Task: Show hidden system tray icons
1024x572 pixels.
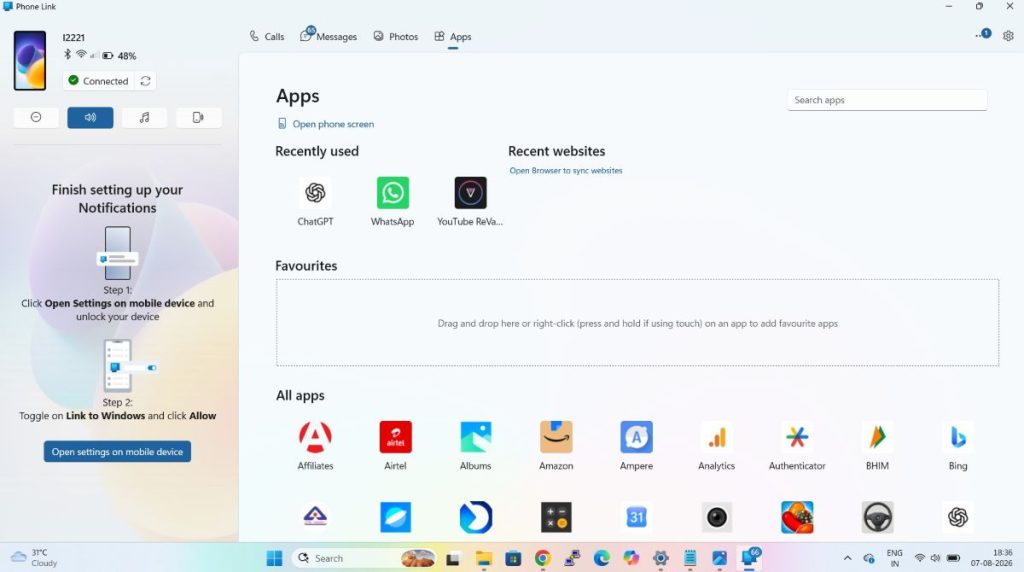Action: 848,558
